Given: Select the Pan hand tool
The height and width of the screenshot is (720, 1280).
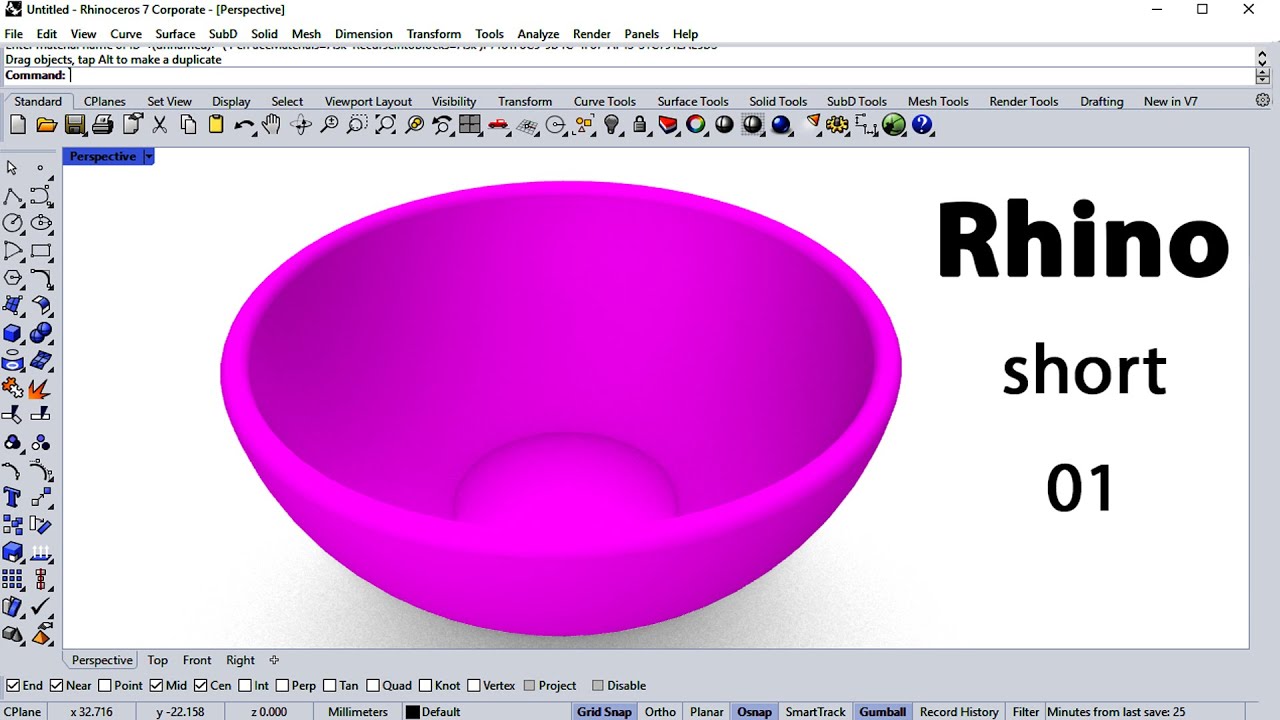Looking at the screenshot, I should pyautogui.click(x=272, y=125).
